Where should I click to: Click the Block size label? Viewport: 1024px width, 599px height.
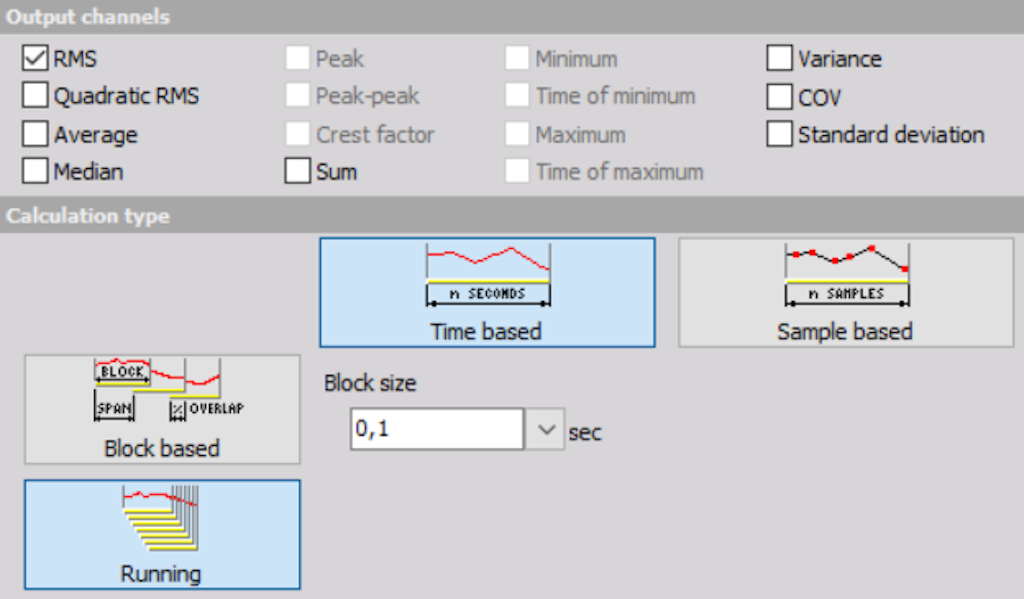[x=370, y=383]
